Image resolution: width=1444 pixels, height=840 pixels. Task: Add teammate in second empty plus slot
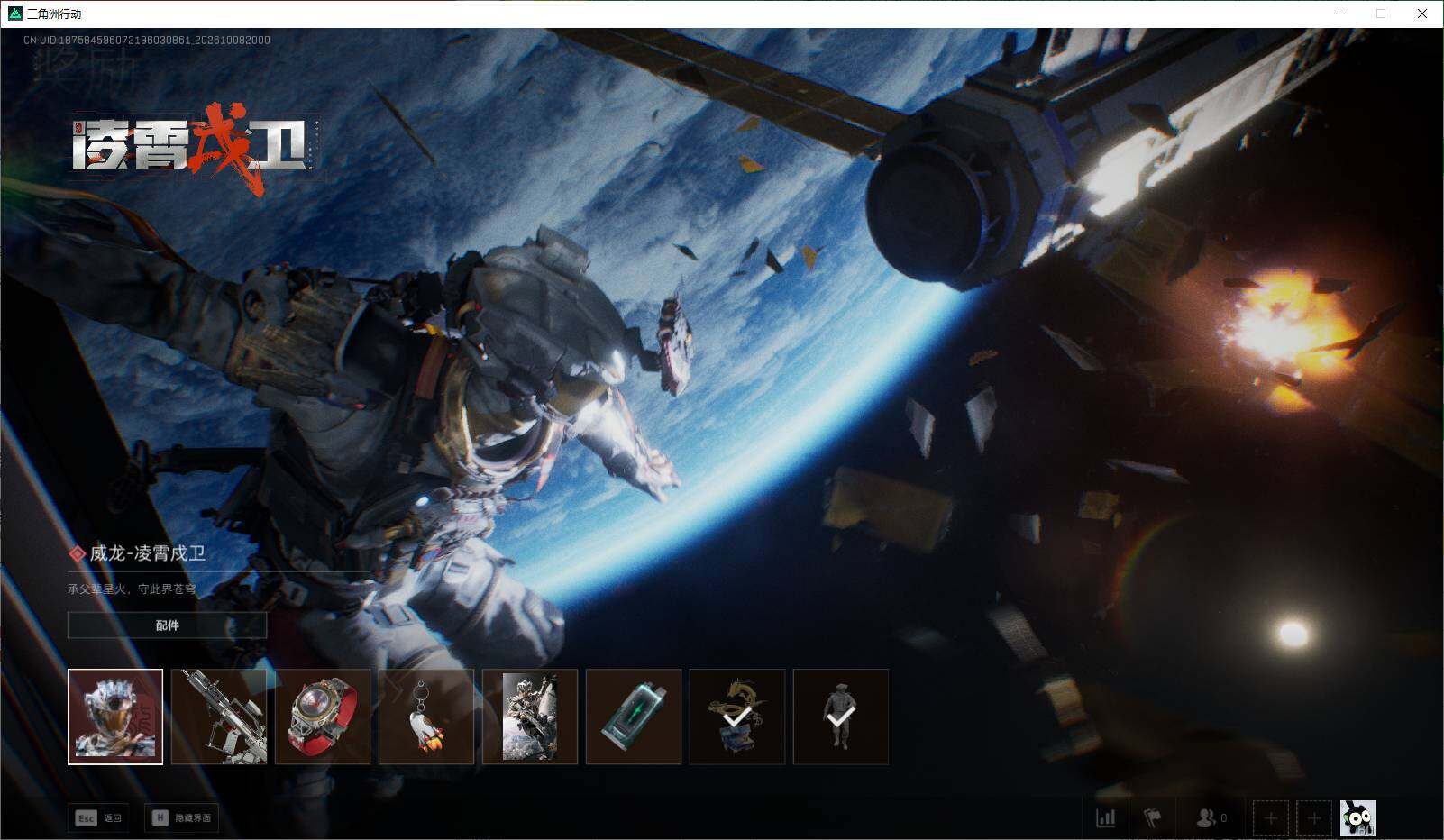coord(1314,818)
